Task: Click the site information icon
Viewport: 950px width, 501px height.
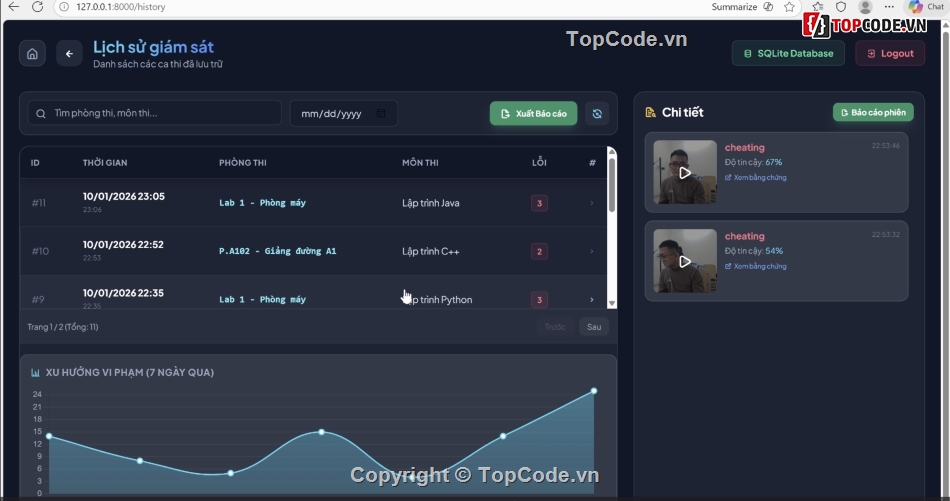Action: [64, 7]
